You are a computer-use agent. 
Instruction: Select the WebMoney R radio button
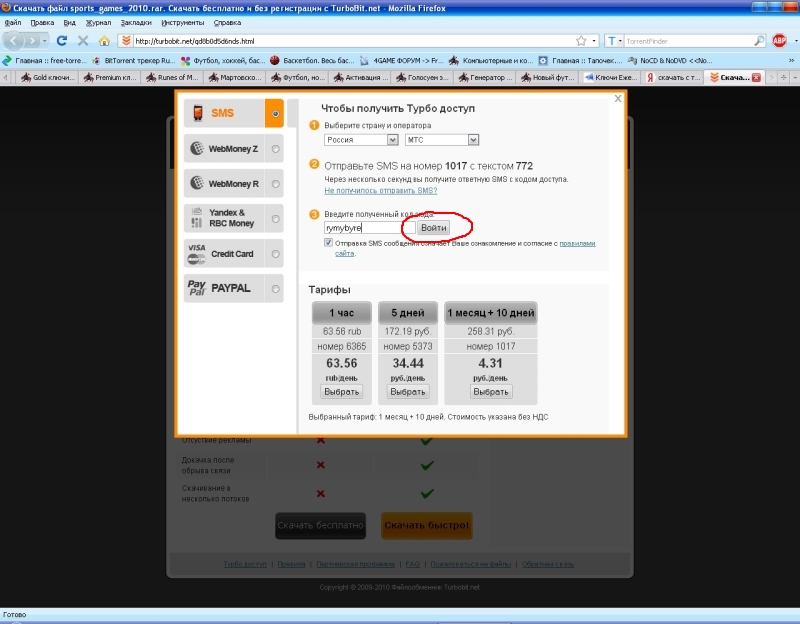(276, 184)
